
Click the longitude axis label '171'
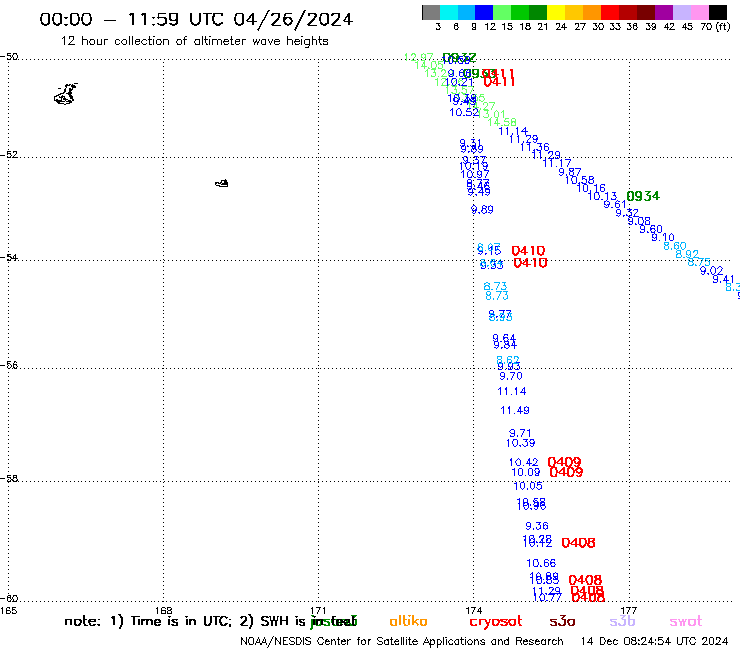[x=319, y=610]
